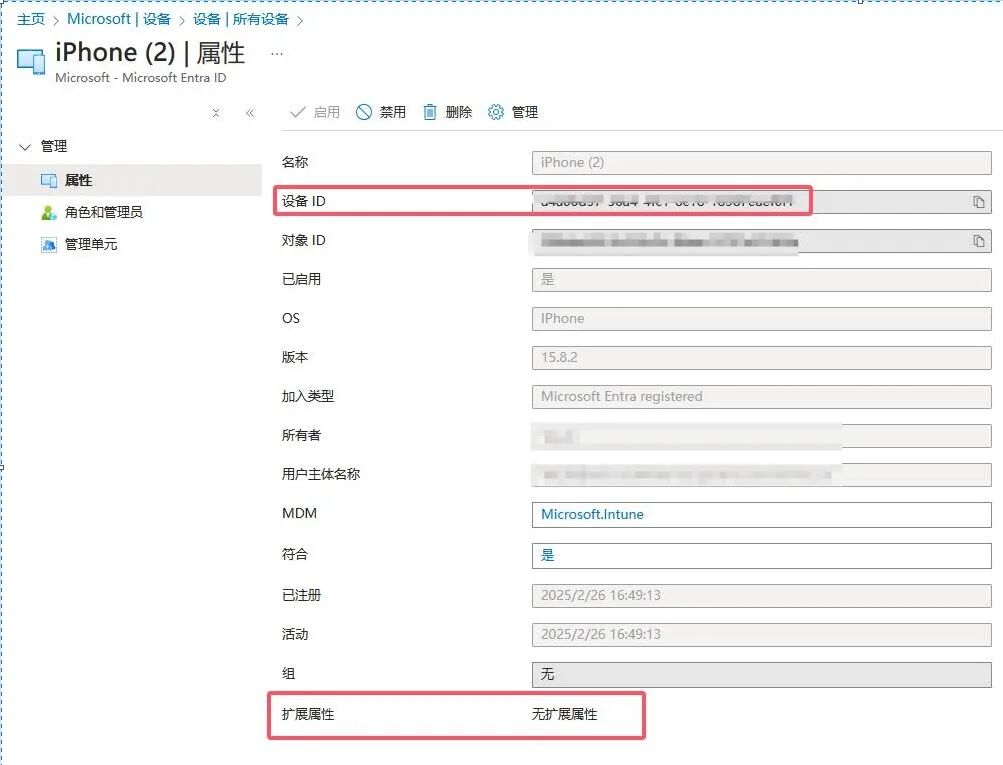Select the 设备 ID label
This screenshot has height=765, width=1003.
pos(303,201)
